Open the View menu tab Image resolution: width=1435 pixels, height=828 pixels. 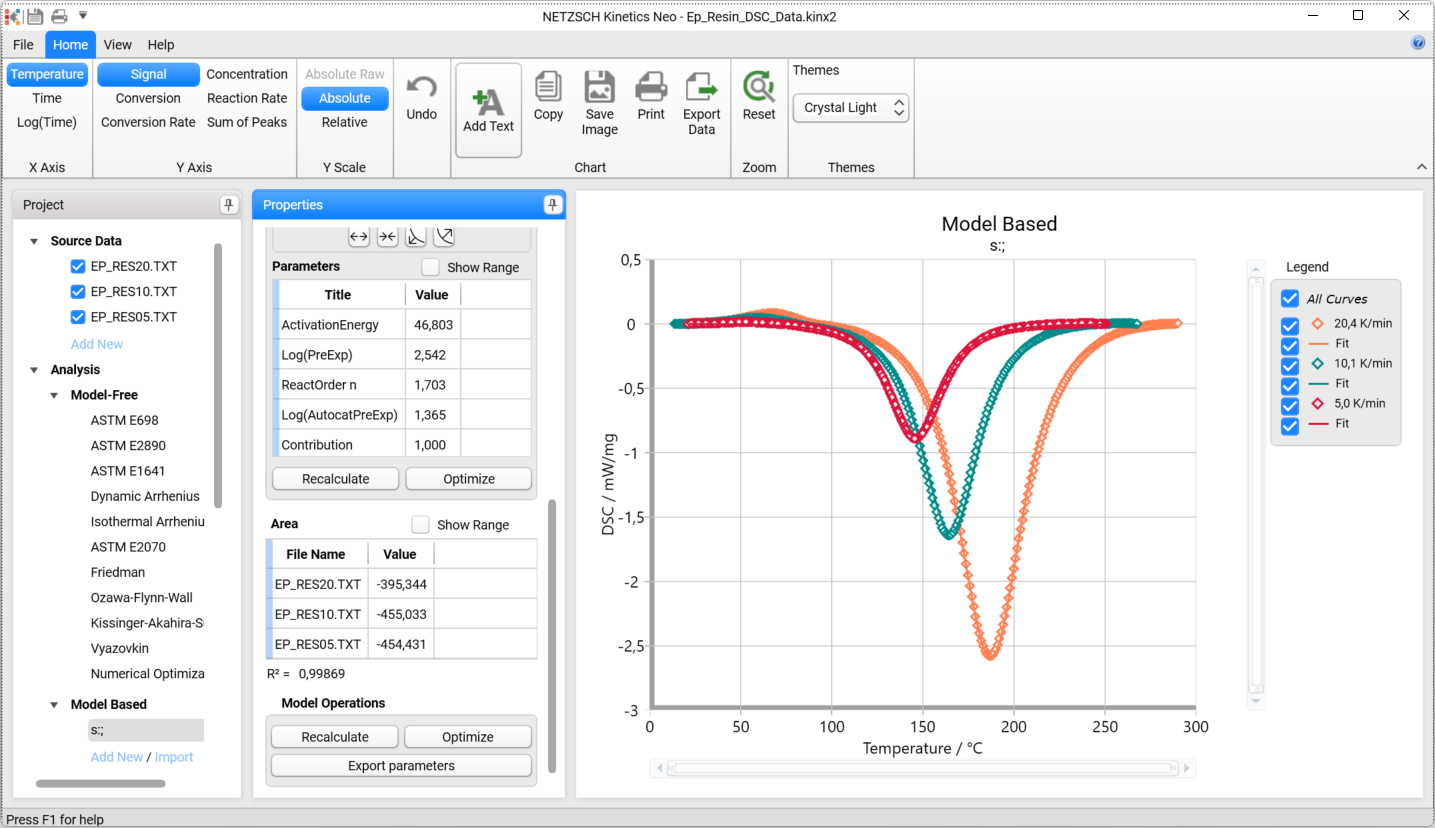117,45
